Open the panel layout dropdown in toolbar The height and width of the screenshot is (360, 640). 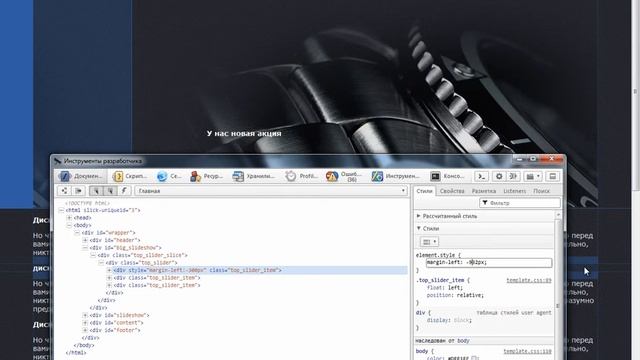[x=533, y=176]
